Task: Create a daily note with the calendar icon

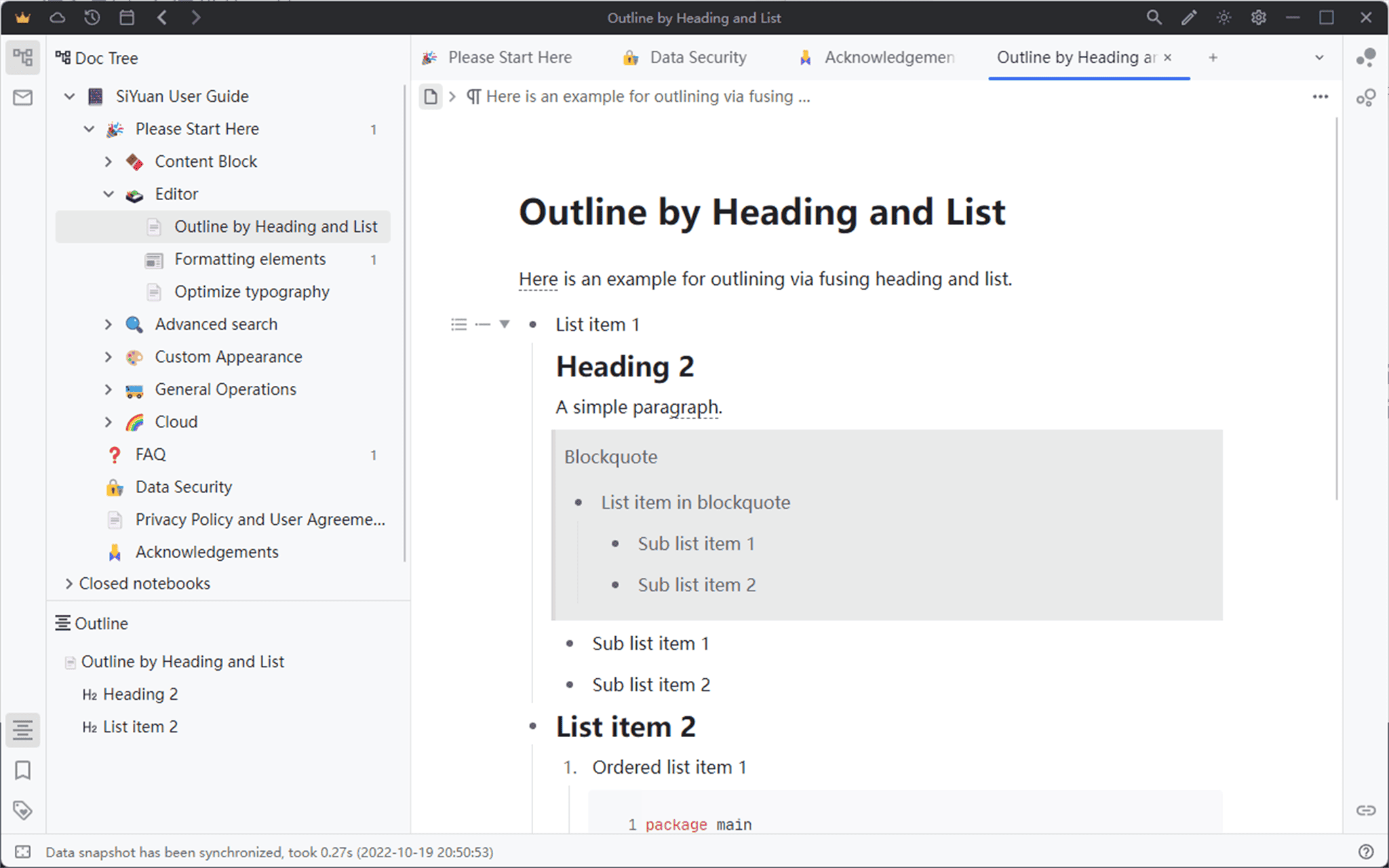Action: click(127, 18)
